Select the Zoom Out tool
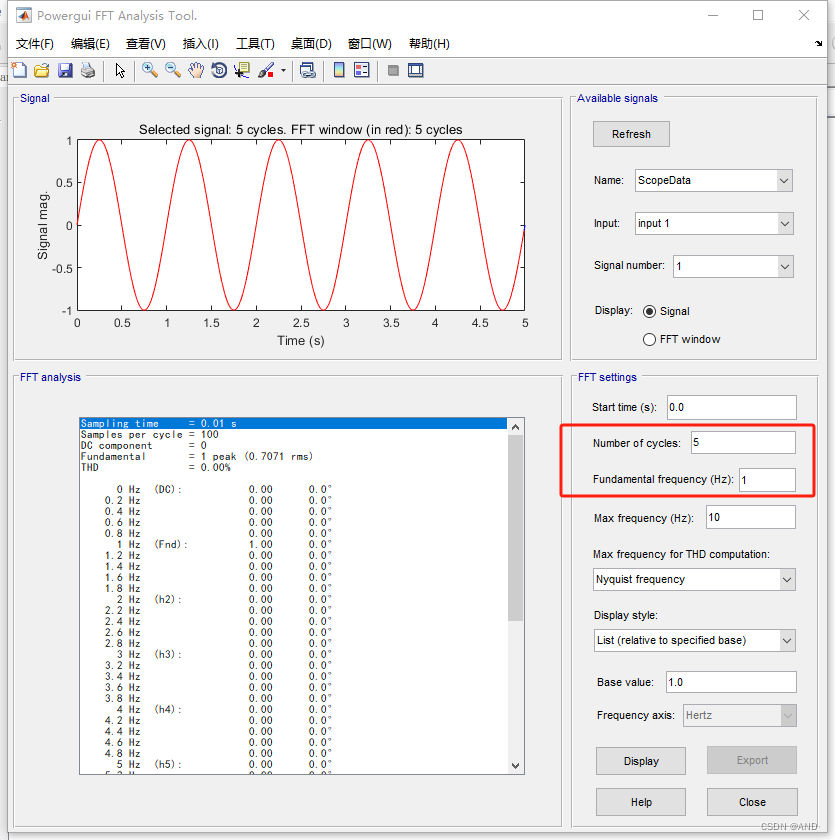This screenshot has height=840, width=835. click(x=173, y=70)
